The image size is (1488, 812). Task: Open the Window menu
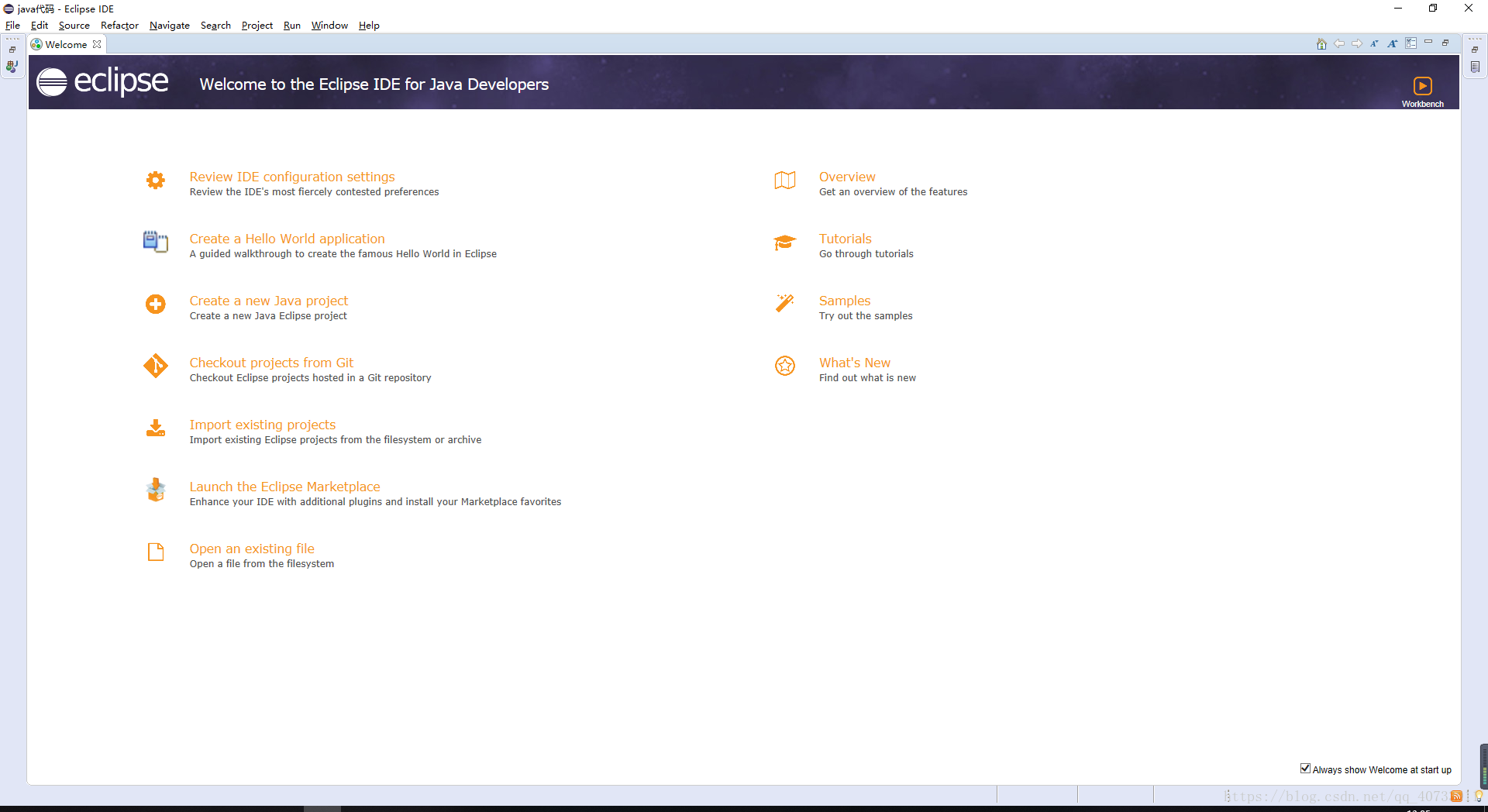(x=329, y=26)
